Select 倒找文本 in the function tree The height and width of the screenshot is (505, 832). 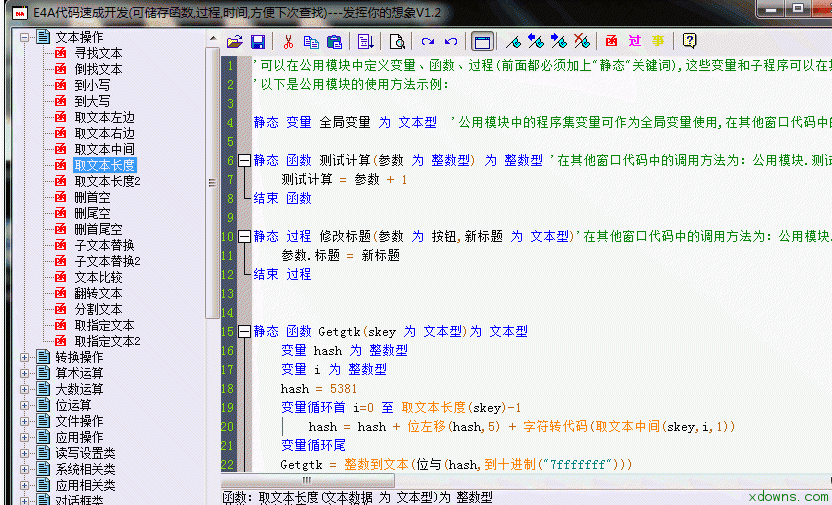click(98, 69)
